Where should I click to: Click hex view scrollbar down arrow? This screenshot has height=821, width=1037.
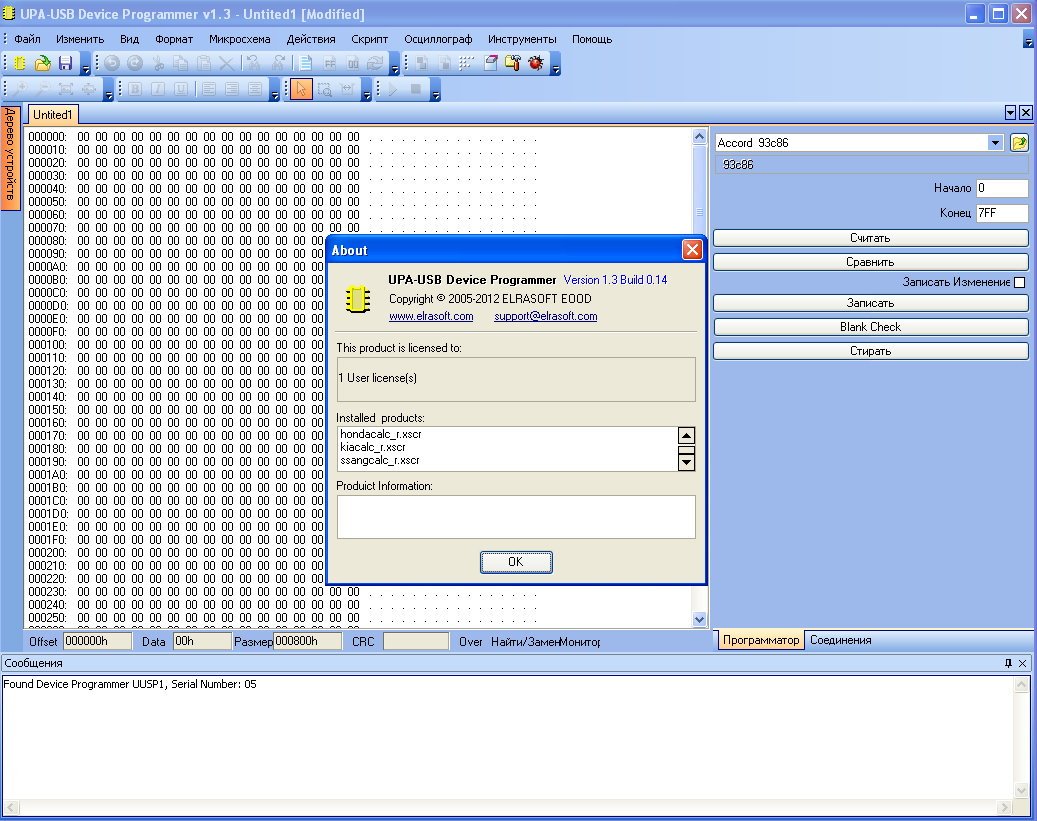699,620
